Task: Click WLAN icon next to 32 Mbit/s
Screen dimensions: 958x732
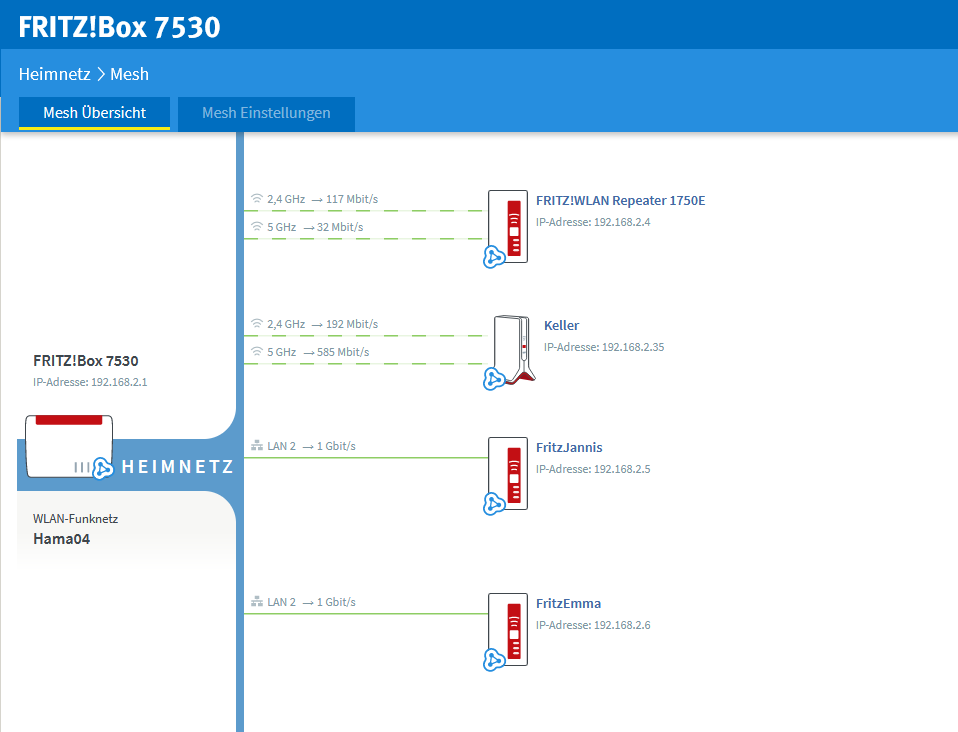Action: 257,227
